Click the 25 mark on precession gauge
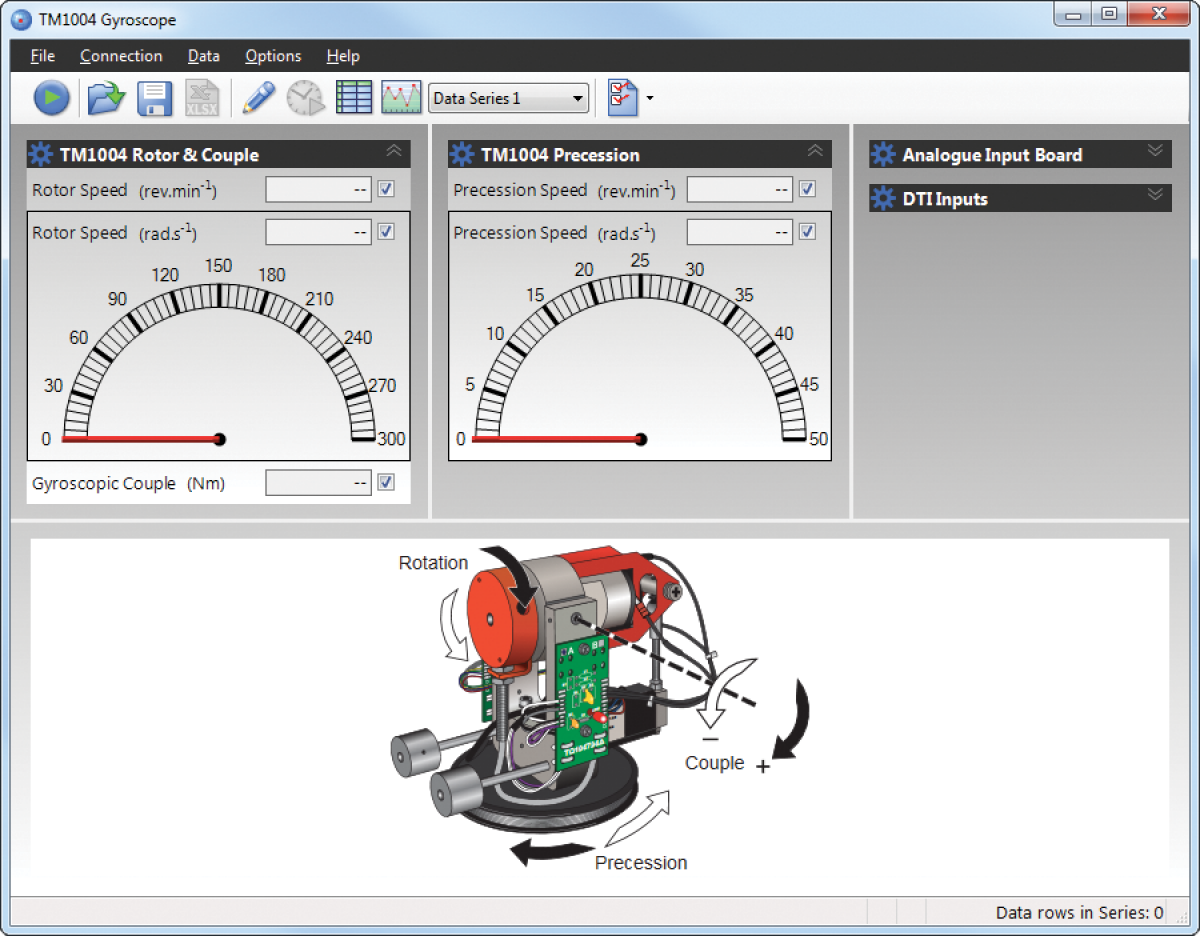 (640, 260)
